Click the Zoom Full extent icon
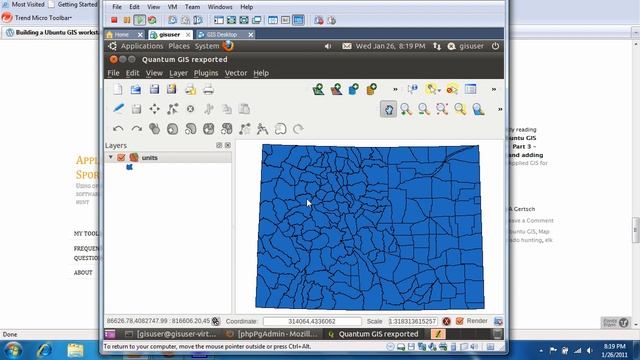640x360 pixels. point(442,109)
